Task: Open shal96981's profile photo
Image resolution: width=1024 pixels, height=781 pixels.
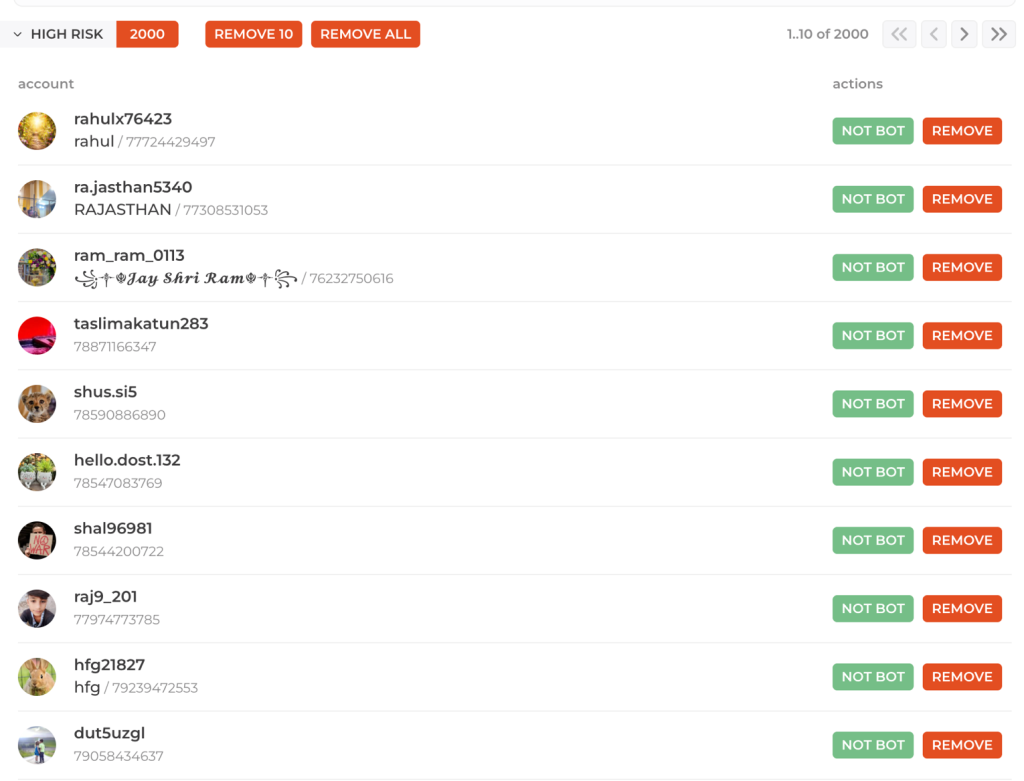Action: point(37,539)
